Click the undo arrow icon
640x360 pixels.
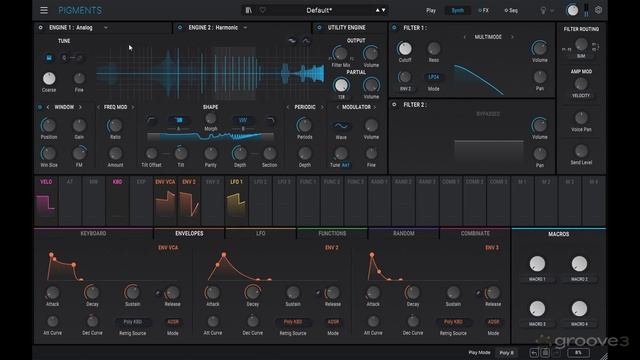pos(534,353)
